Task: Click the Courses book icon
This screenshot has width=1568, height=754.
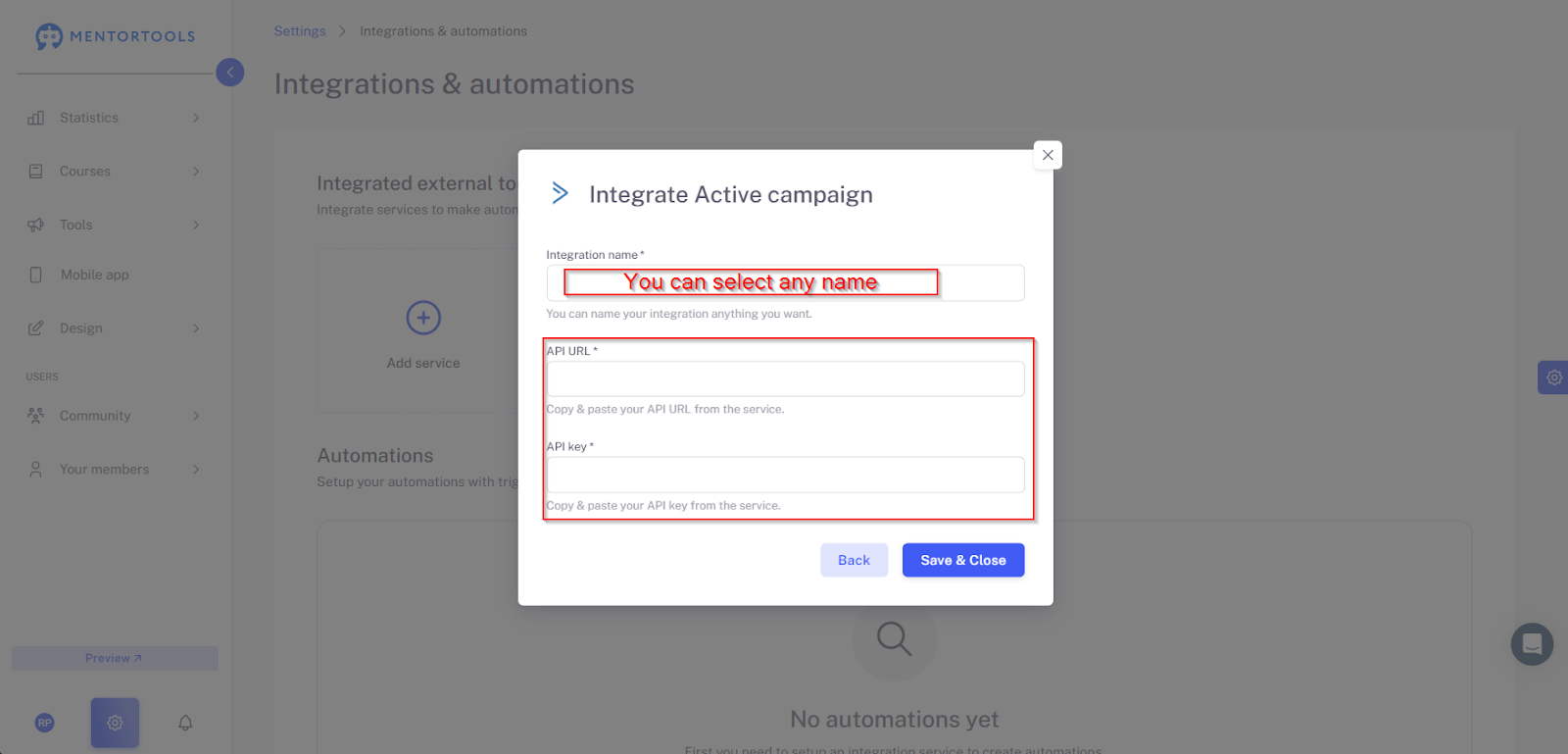Action: click(36, 172)
